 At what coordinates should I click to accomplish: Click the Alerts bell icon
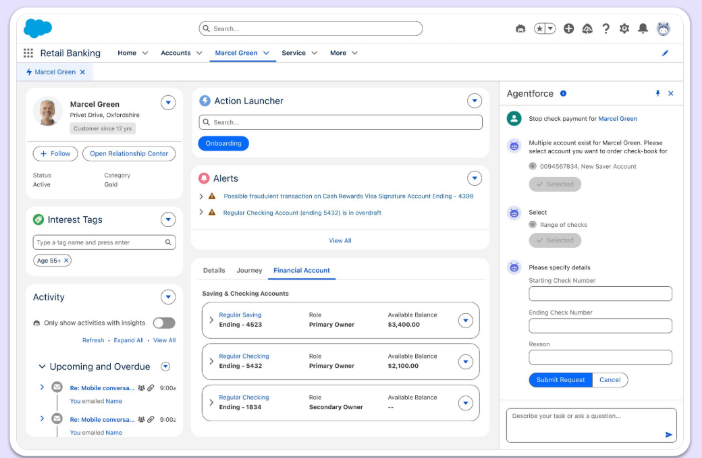point(204,178)
